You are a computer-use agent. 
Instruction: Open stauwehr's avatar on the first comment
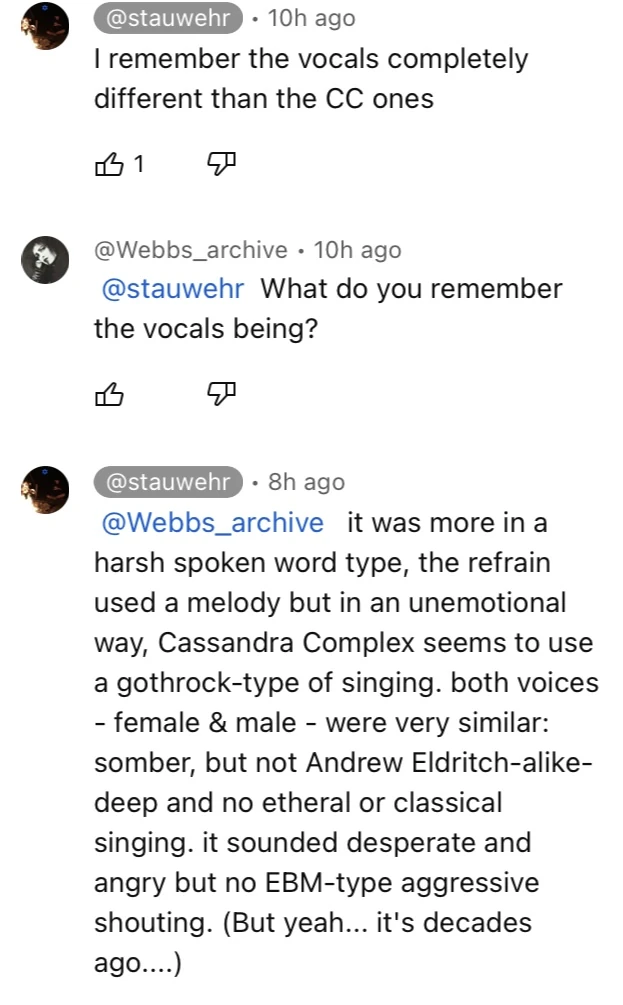(46, 27)
